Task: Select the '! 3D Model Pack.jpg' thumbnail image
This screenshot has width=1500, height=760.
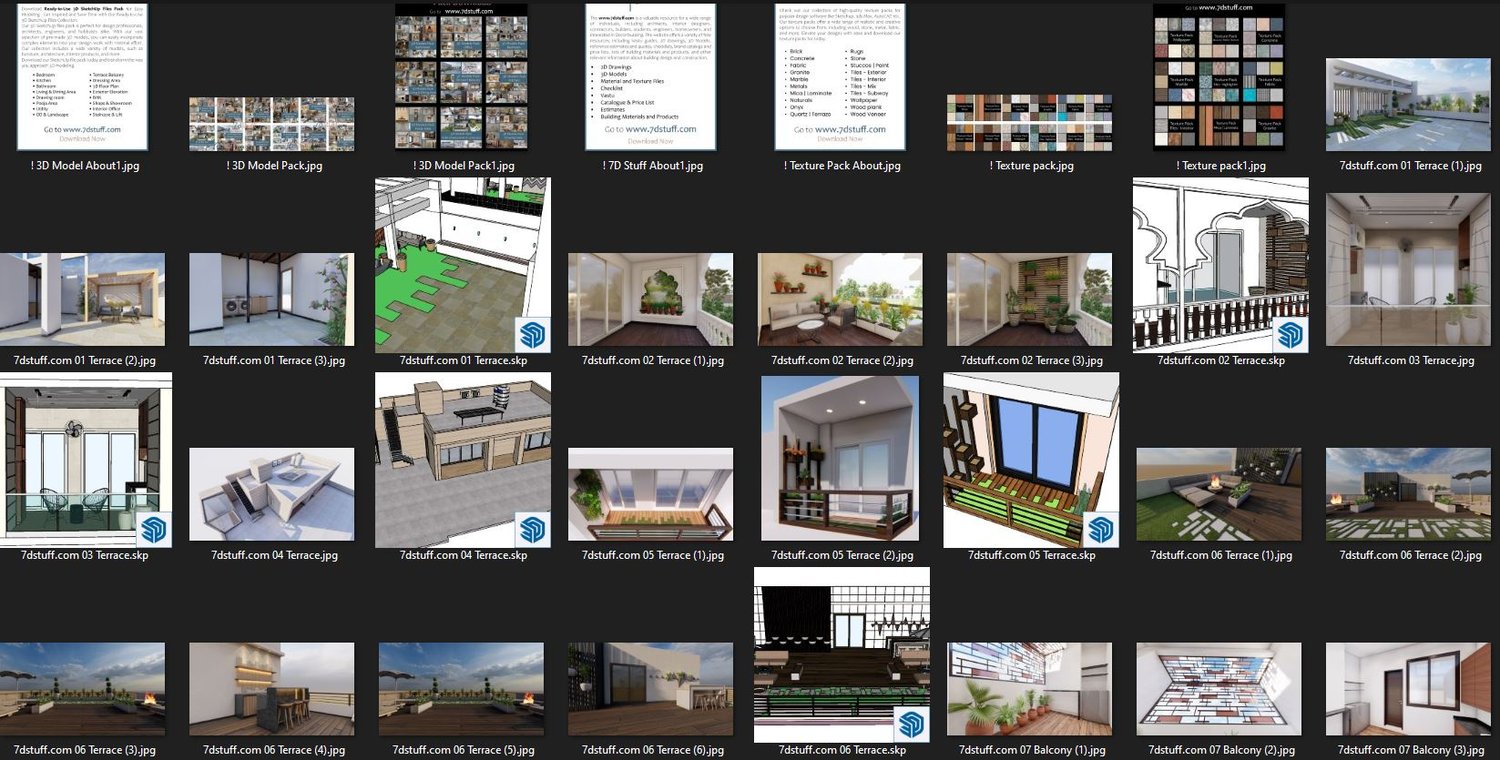Action: click(271, 124)
